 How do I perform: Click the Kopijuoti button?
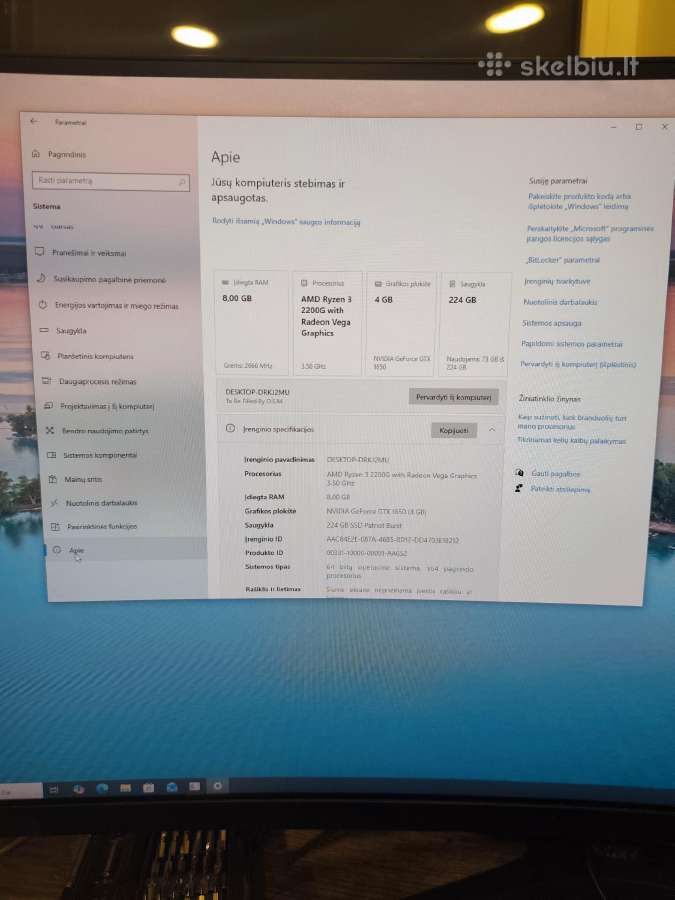click(x=453, y=430)
